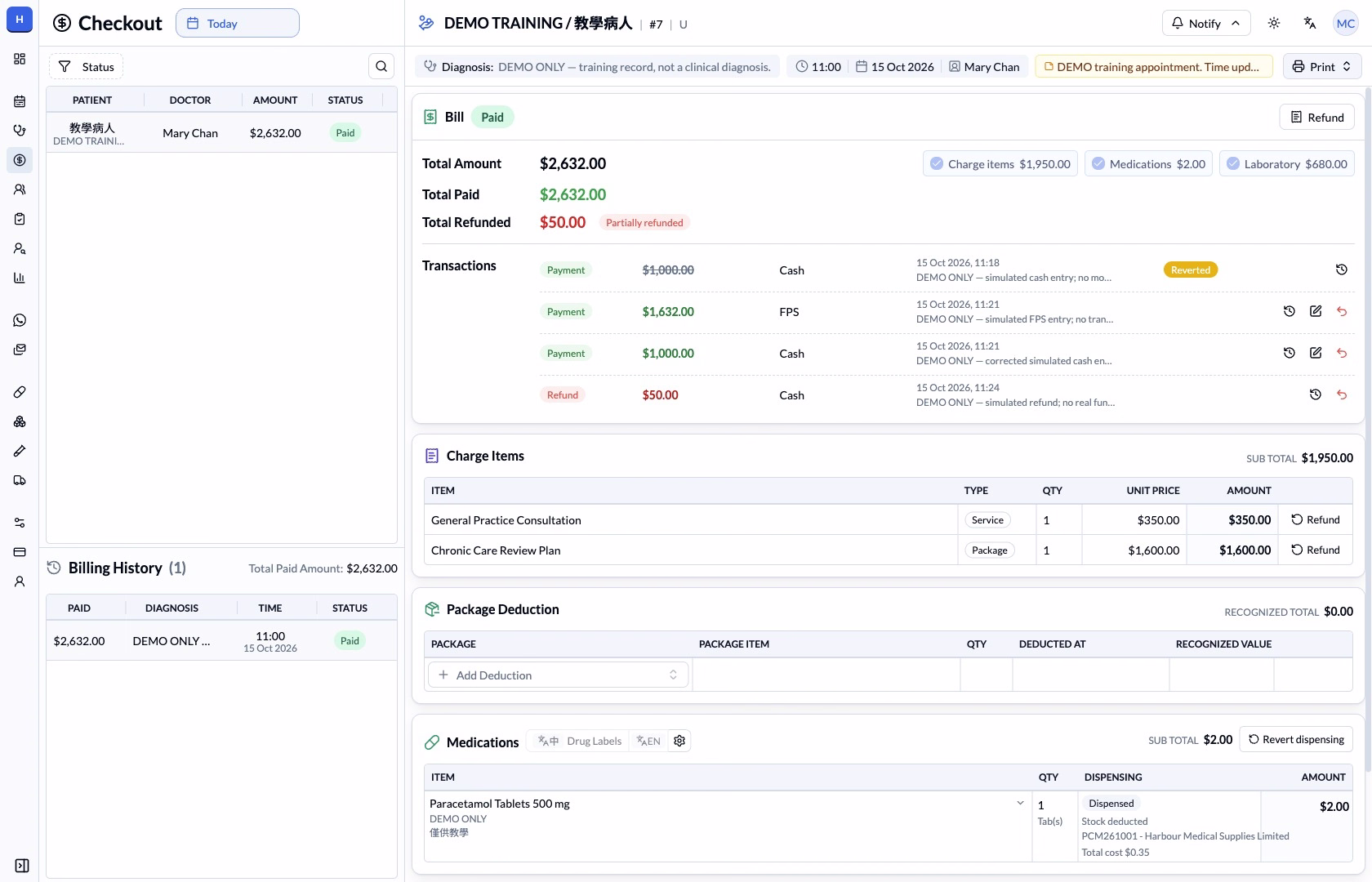Open the language translation icon in the header
This screenshot has height=882, width=1372.
[x=1310, y=23]
